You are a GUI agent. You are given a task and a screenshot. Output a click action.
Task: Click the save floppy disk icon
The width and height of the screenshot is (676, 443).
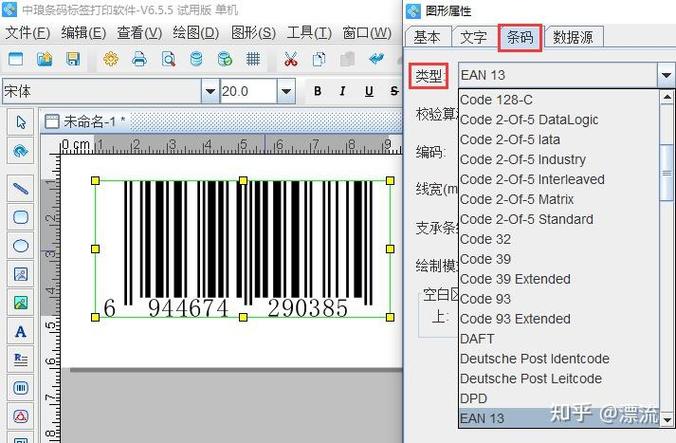click(x=73, y=59)
